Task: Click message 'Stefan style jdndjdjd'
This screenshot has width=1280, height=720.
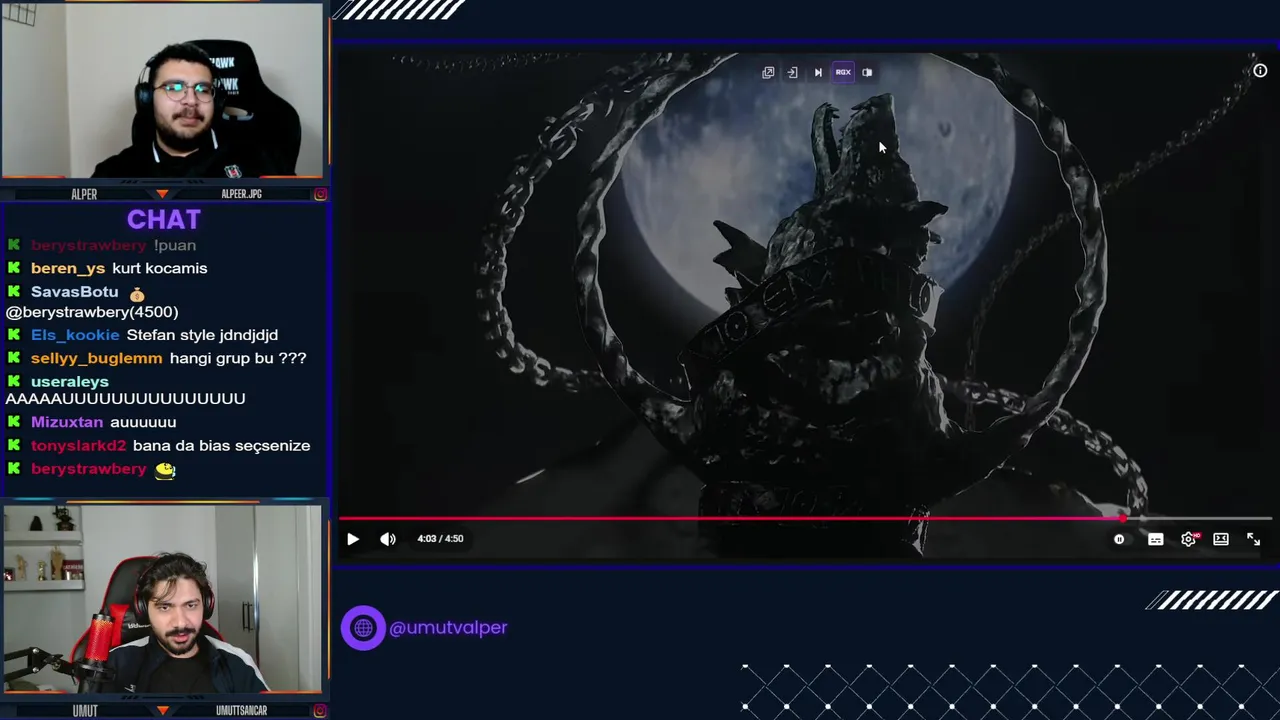Action: tap(202, 335)
